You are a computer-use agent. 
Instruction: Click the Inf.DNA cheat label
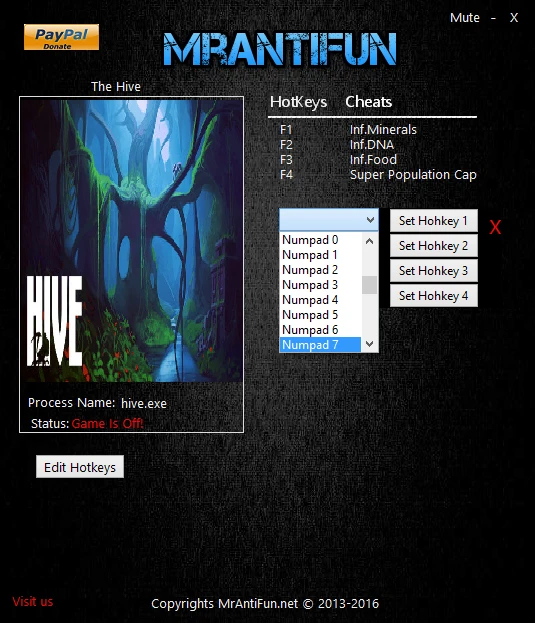(372, 145)
